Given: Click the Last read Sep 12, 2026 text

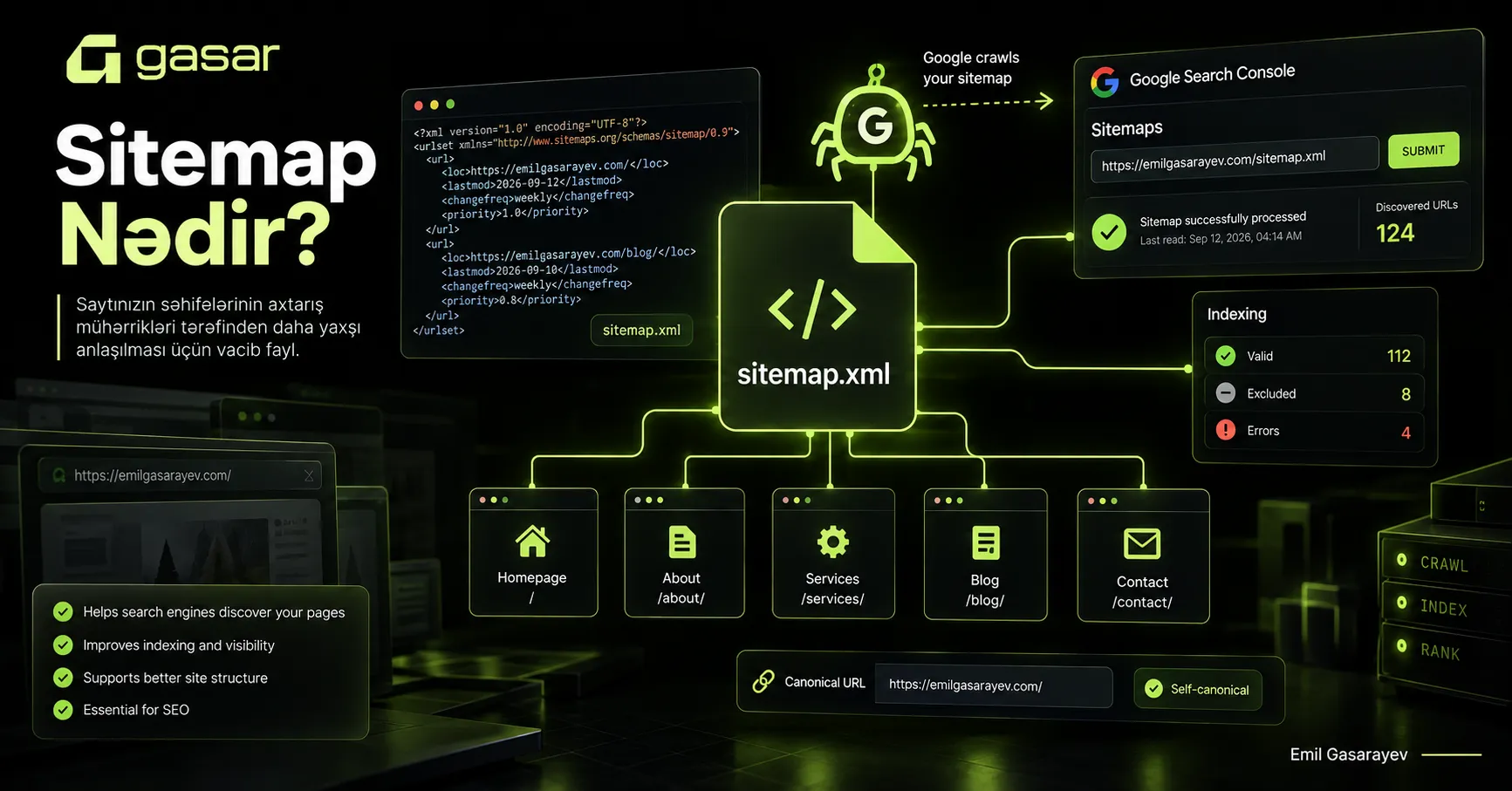Looking at the screenshot, I should pos(1221,238).
